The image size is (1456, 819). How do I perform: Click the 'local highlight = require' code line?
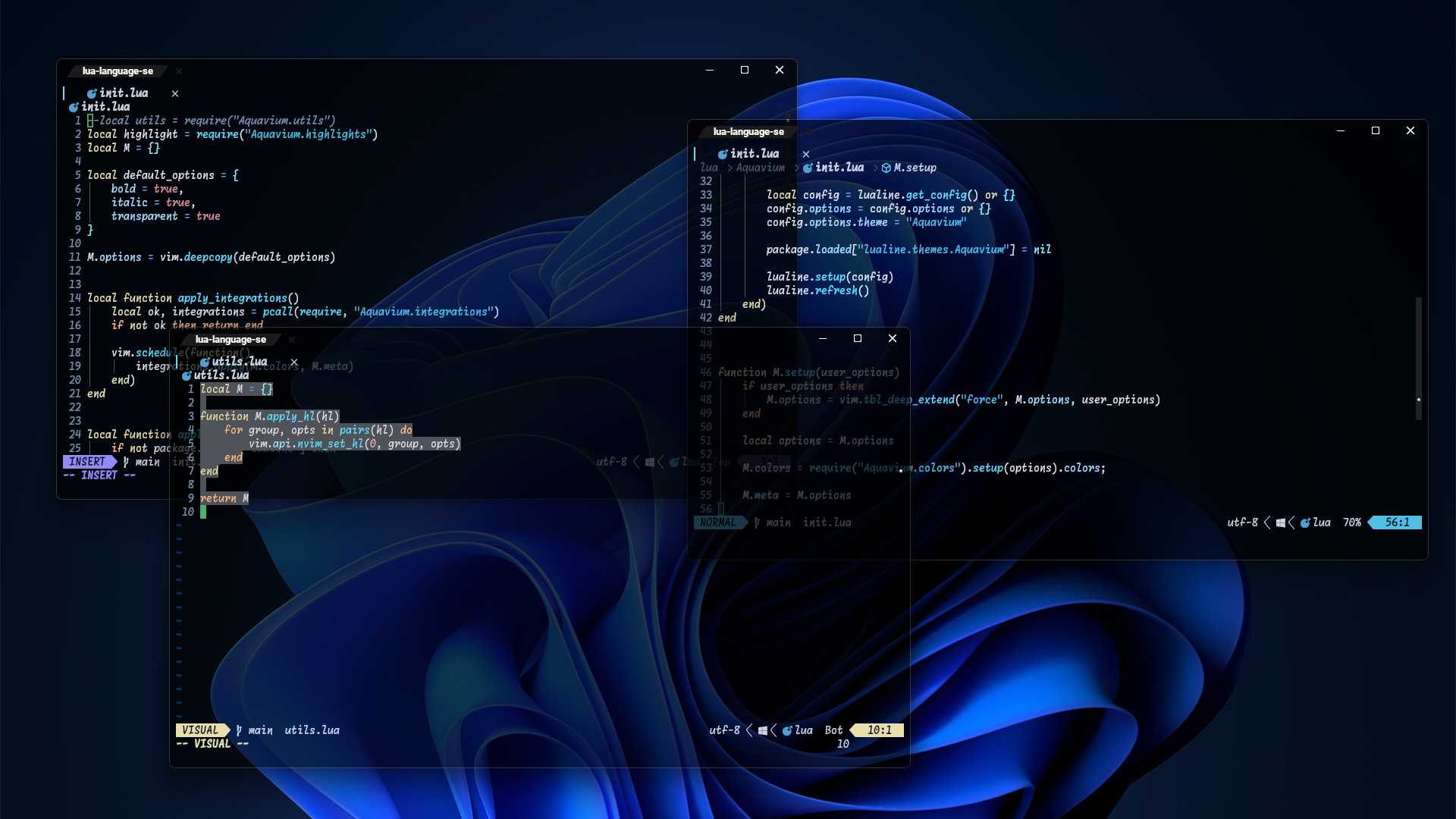(232, 134)
